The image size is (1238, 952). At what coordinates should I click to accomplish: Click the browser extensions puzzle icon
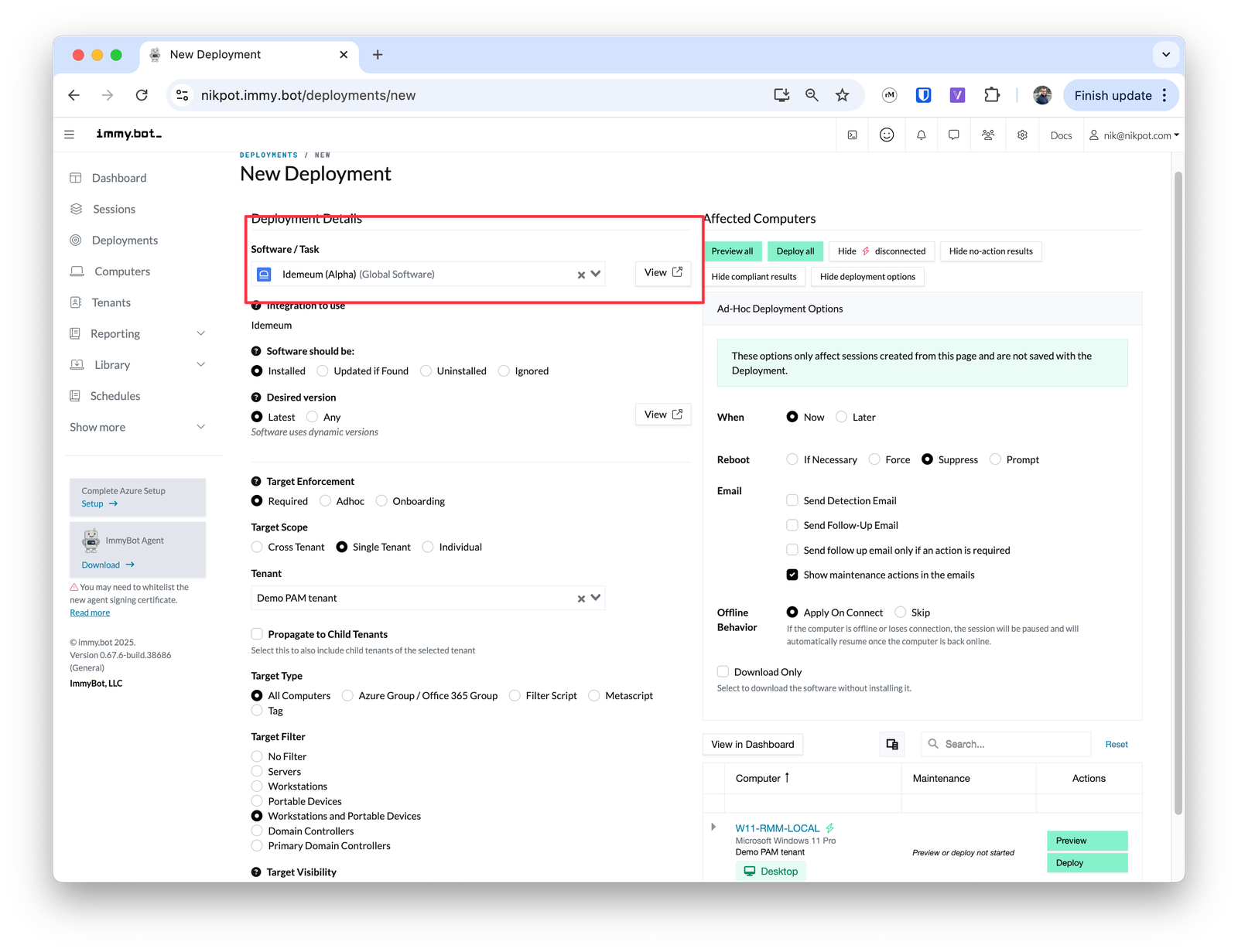tap(991, 95)
